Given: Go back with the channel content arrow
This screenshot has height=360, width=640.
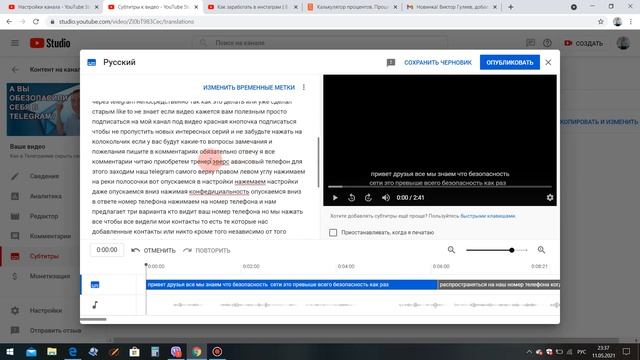Looking at the screenshot, I should pyautogui.click(x=15, y=69).
